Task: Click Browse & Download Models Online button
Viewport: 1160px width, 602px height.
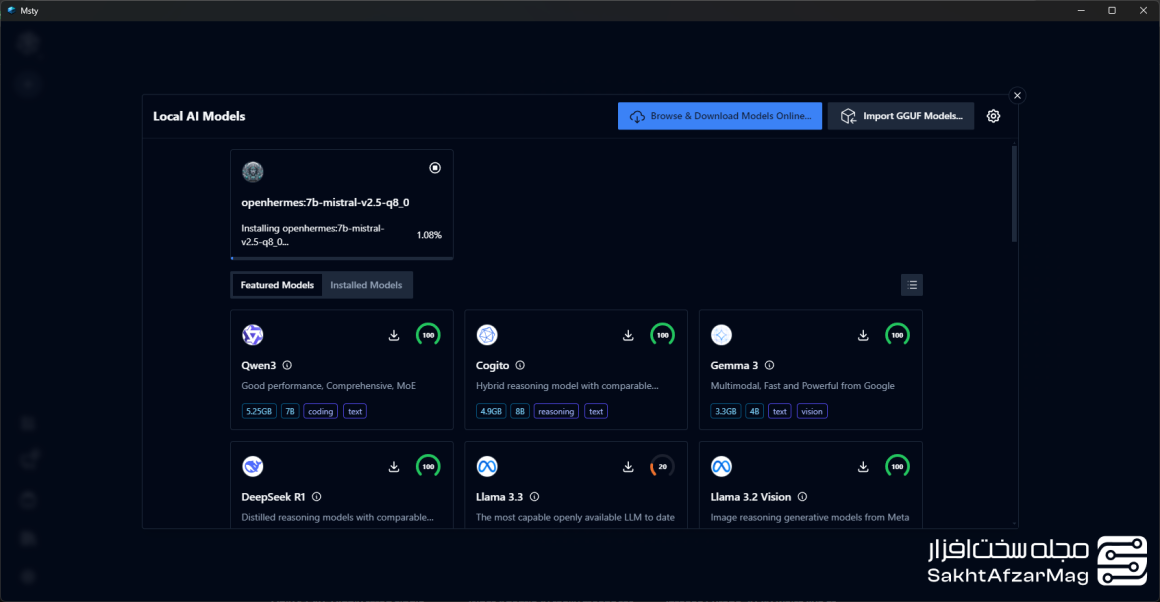Action: tap(720, 116)
